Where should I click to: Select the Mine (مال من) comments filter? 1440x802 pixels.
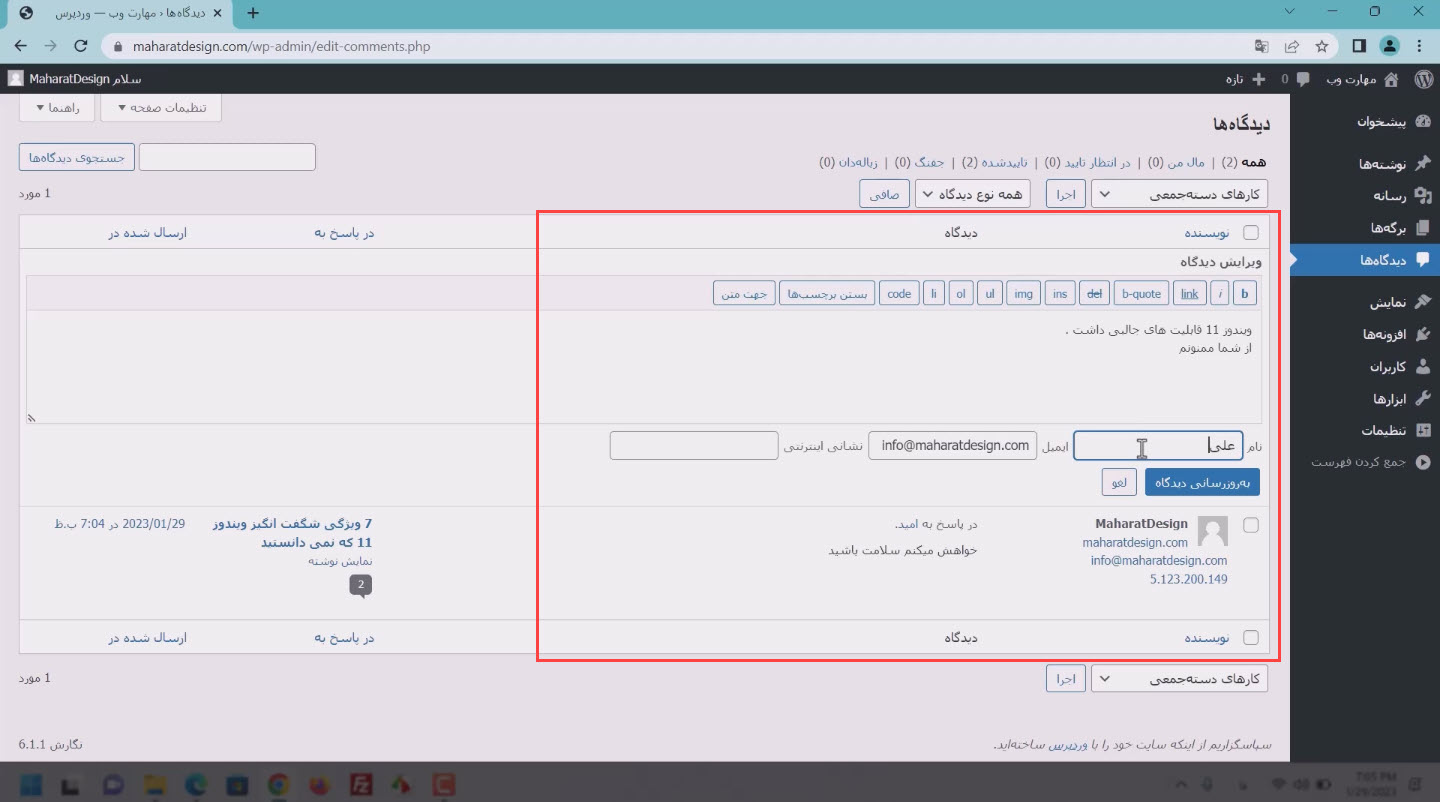pos(1186,162)
